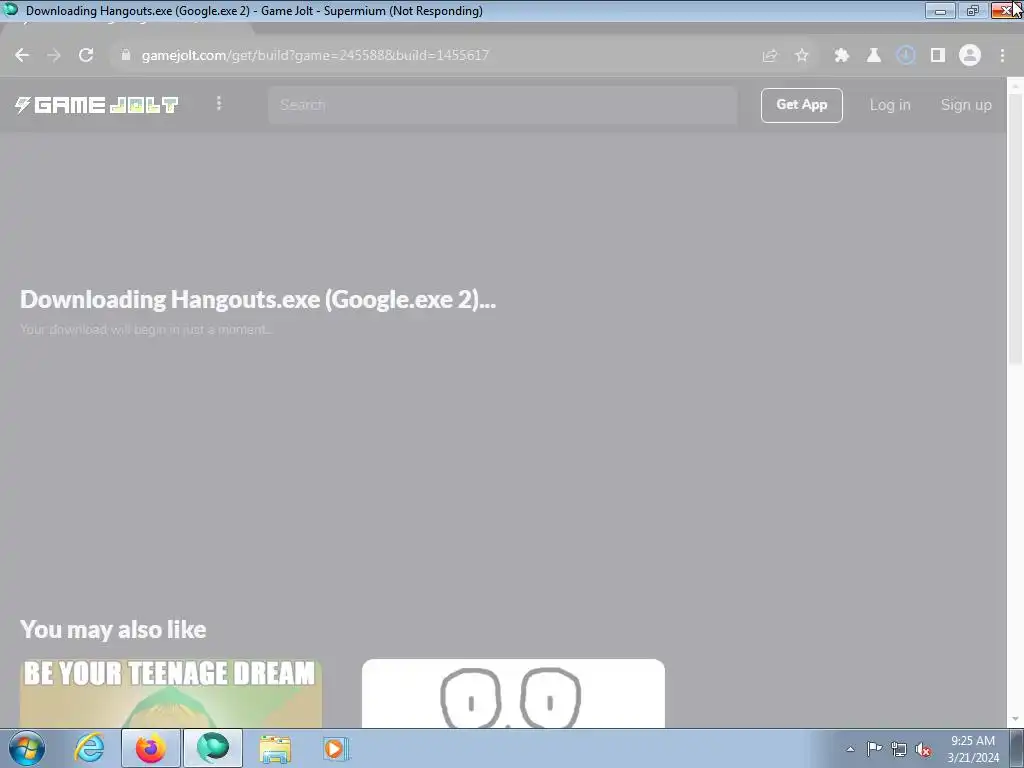Click into the Game Jolt Search field
This screenshot has width=1024, height=768.
tap(502, 105)
